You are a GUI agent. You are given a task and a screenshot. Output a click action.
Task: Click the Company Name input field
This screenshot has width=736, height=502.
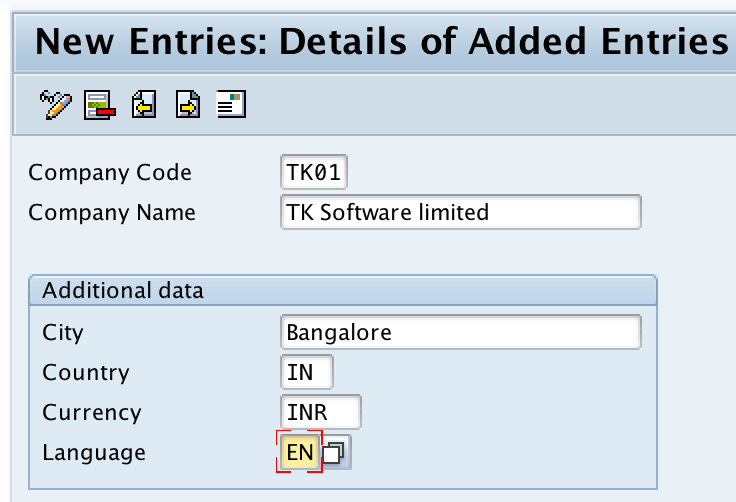[x=461, y=212]
